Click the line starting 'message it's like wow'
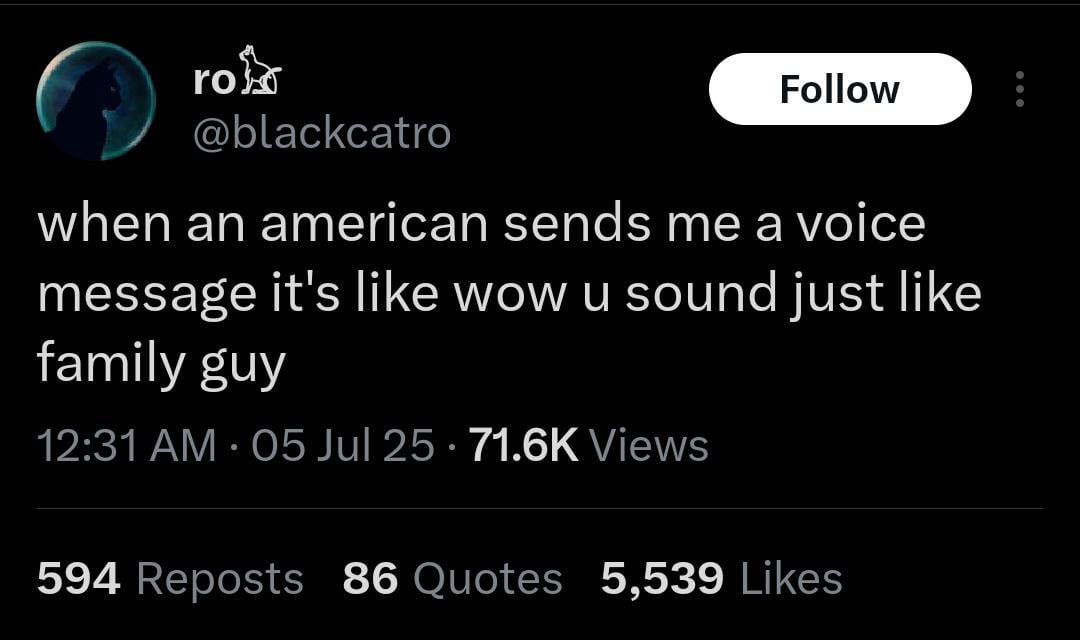 [509, 293]
